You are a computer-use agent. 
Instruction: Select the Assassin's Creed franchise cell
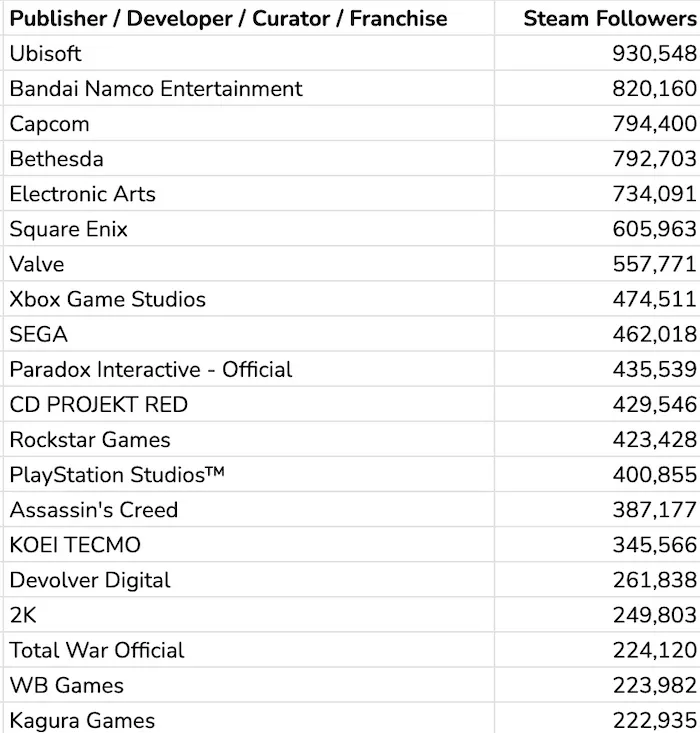click(x=94, y=510)
